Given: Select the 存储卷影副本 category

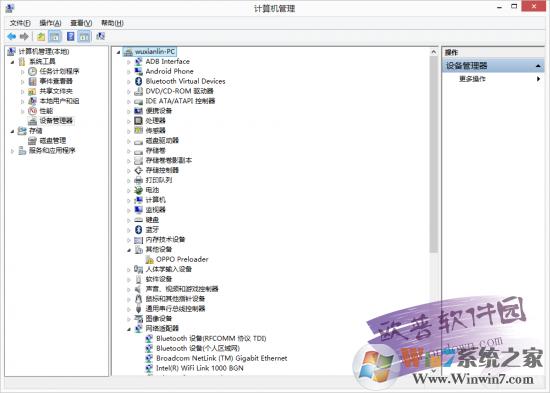Looking at the screenshot, I should [x=169, y=160].
